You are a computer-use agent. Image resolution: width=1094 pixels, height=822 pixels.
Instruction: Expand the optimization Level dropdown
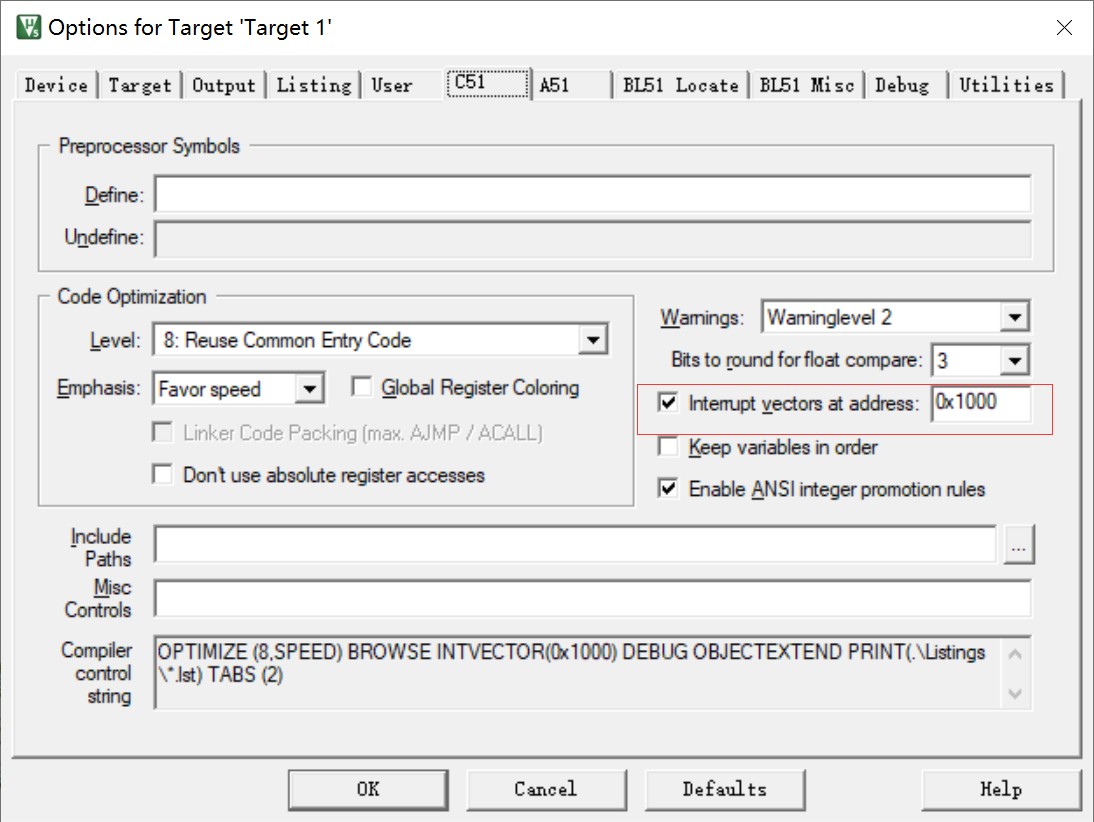point(593,341)
